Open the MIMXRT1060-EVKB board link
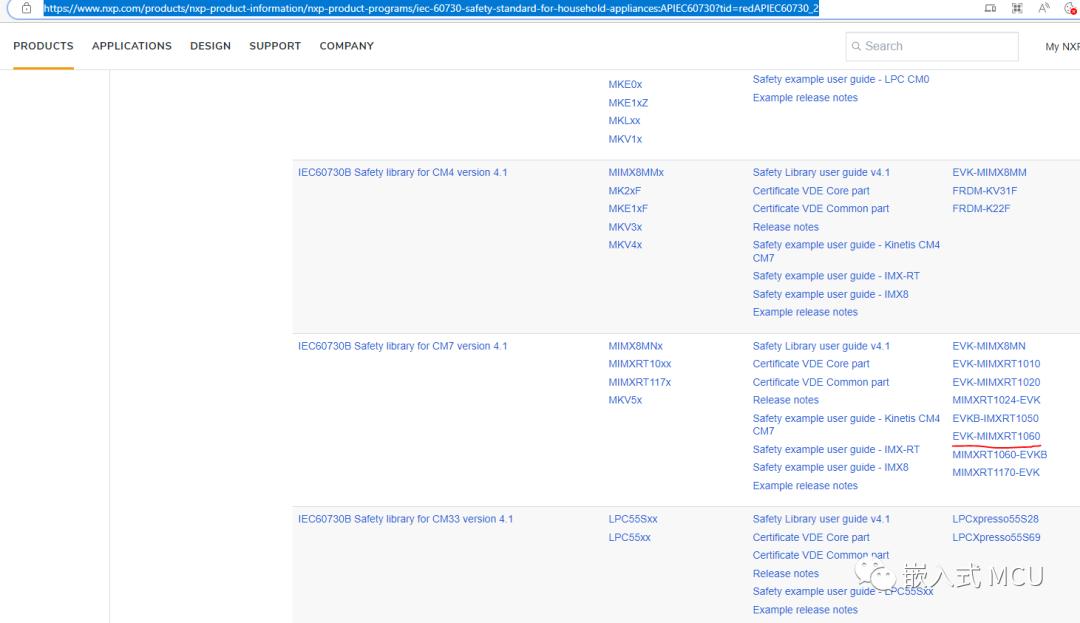 [999, 454]
